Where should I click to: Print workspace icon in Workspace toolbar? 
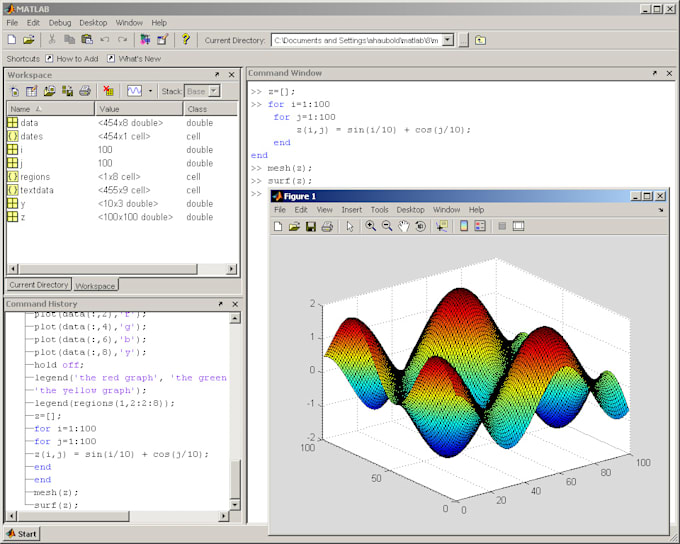[x=85, y=91]
